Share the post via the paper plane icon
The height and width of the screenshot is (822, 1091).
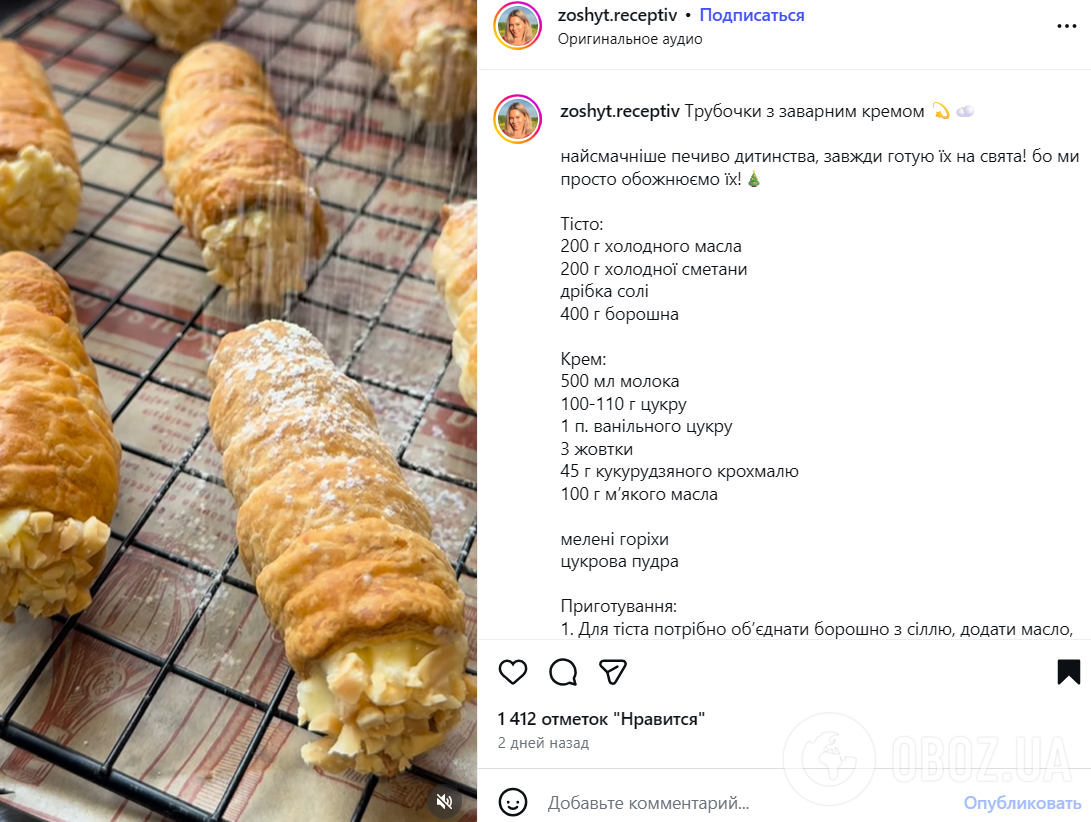pos(613,672)
